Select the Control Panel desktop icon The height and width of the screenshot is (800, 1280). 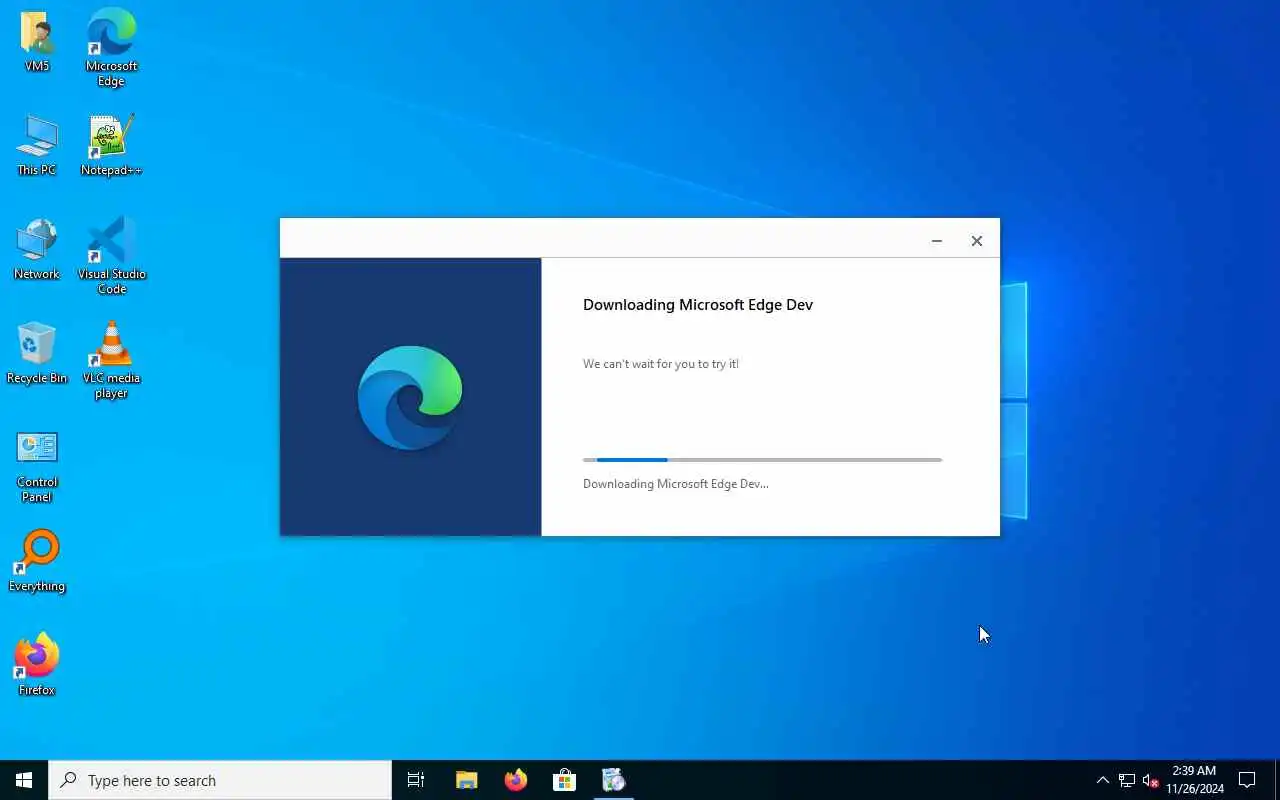(x=37, y=466)
